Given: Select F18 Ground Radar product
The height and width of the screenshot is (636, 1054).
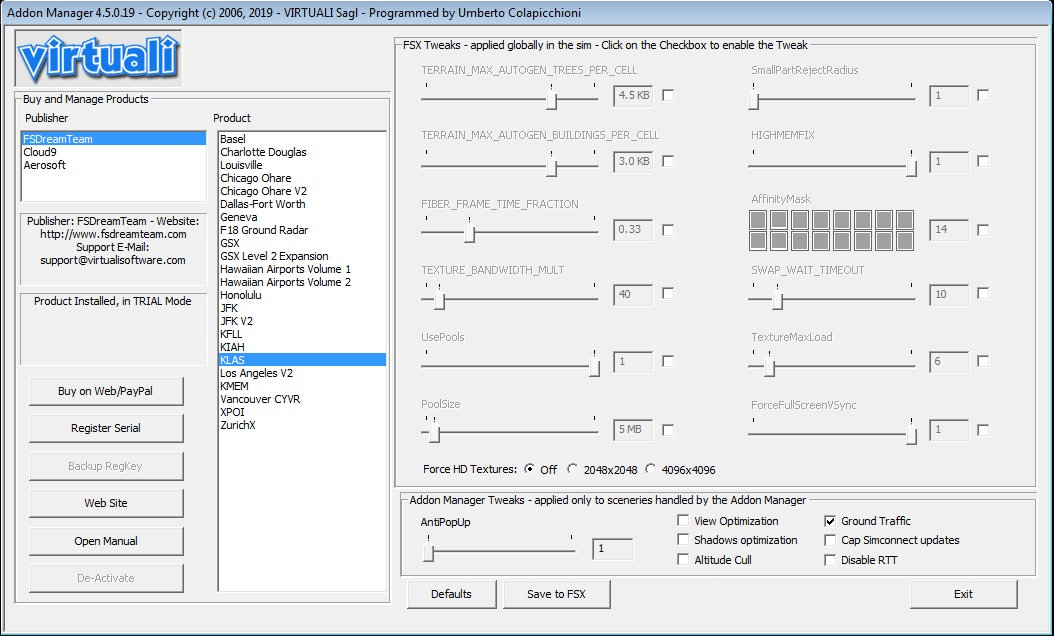Looking at the screenshot, I should coord(302,230).
